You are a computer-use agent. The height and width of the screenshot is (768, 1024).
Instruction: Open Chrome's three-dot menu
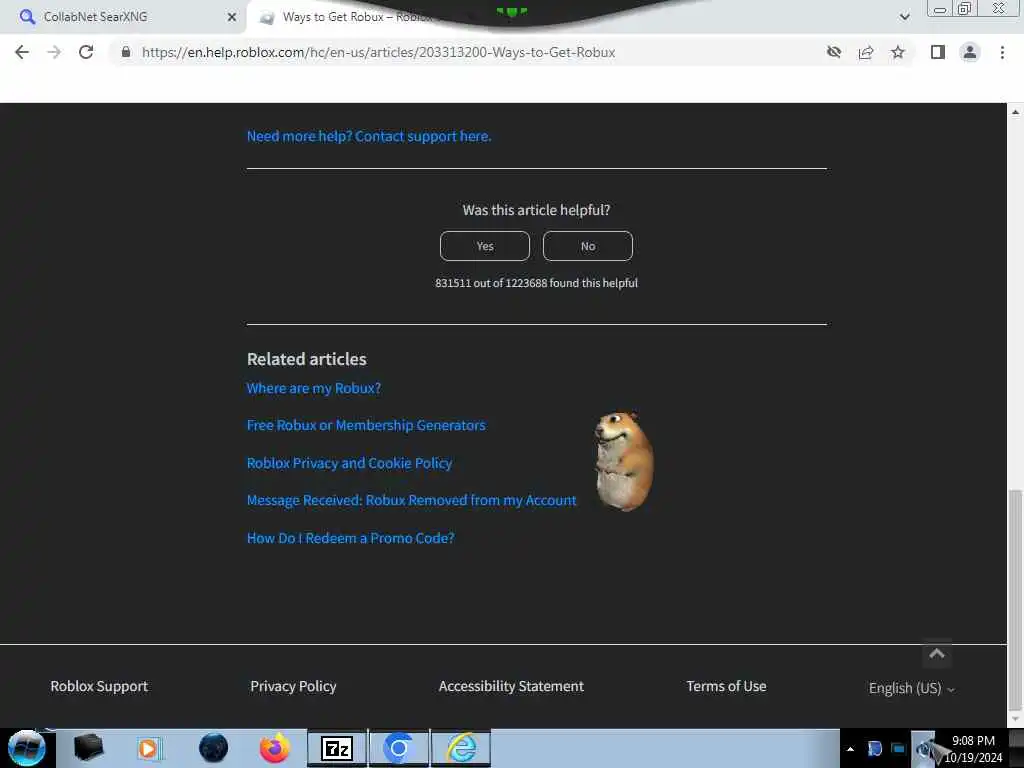1002,52
